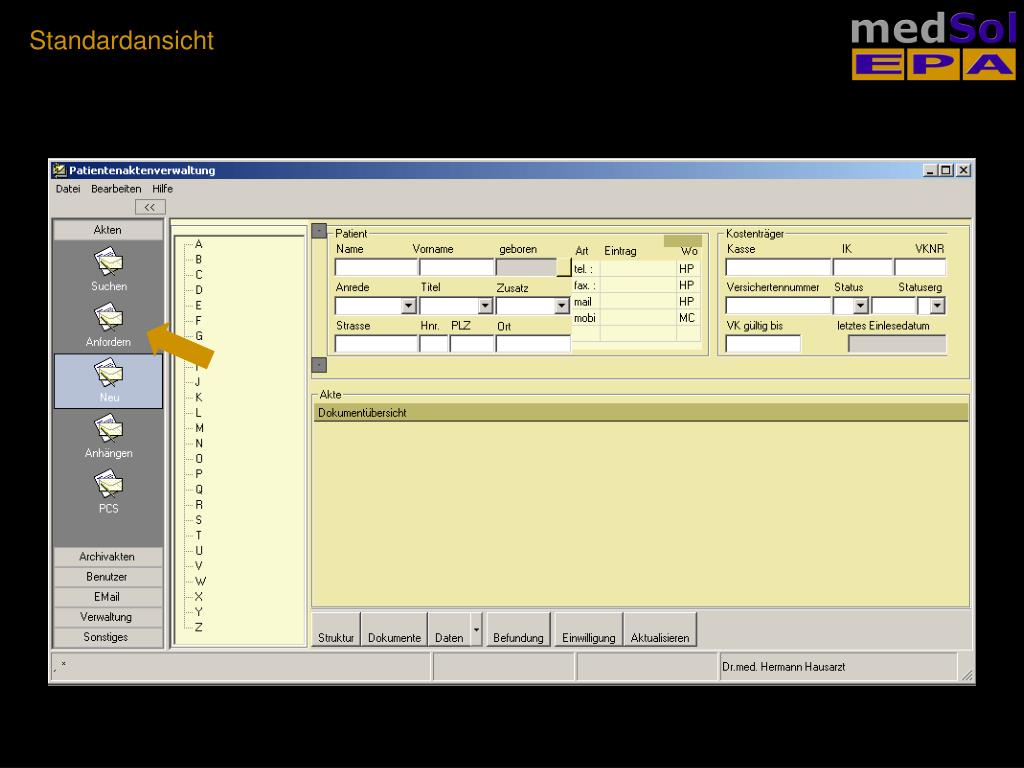
Task: Open the Sonstiges sidebar section
Action: tap(108, 637)
